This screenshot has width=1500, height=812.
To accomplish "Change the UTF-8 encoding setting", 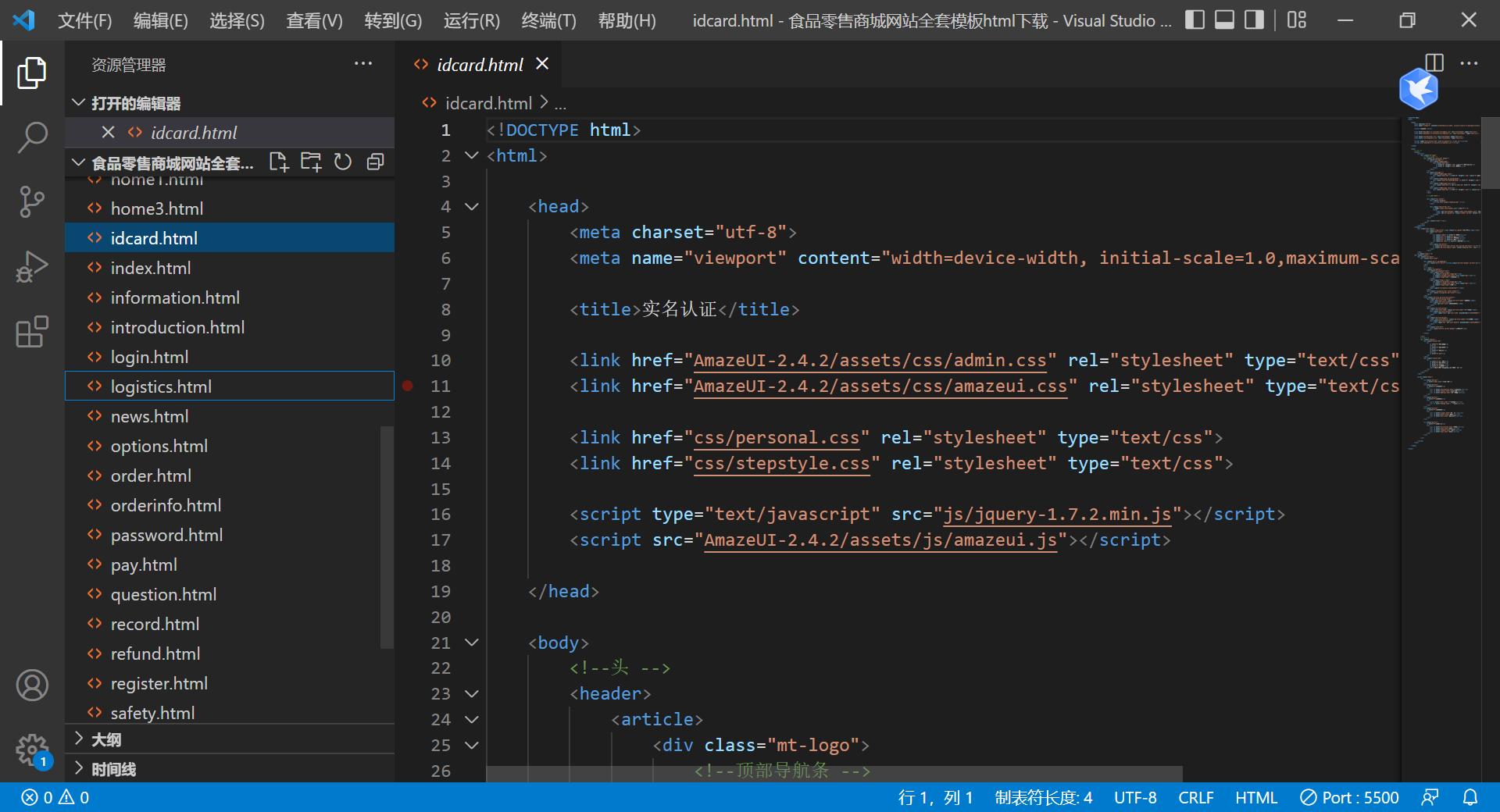I will pyautogui.click(x=1135, y=797).
